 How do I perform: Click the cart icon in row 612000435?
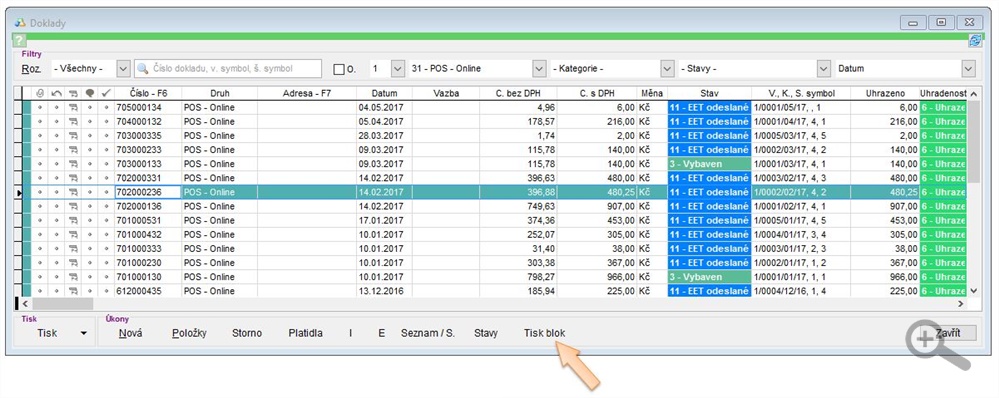click(x=73, y=291)
